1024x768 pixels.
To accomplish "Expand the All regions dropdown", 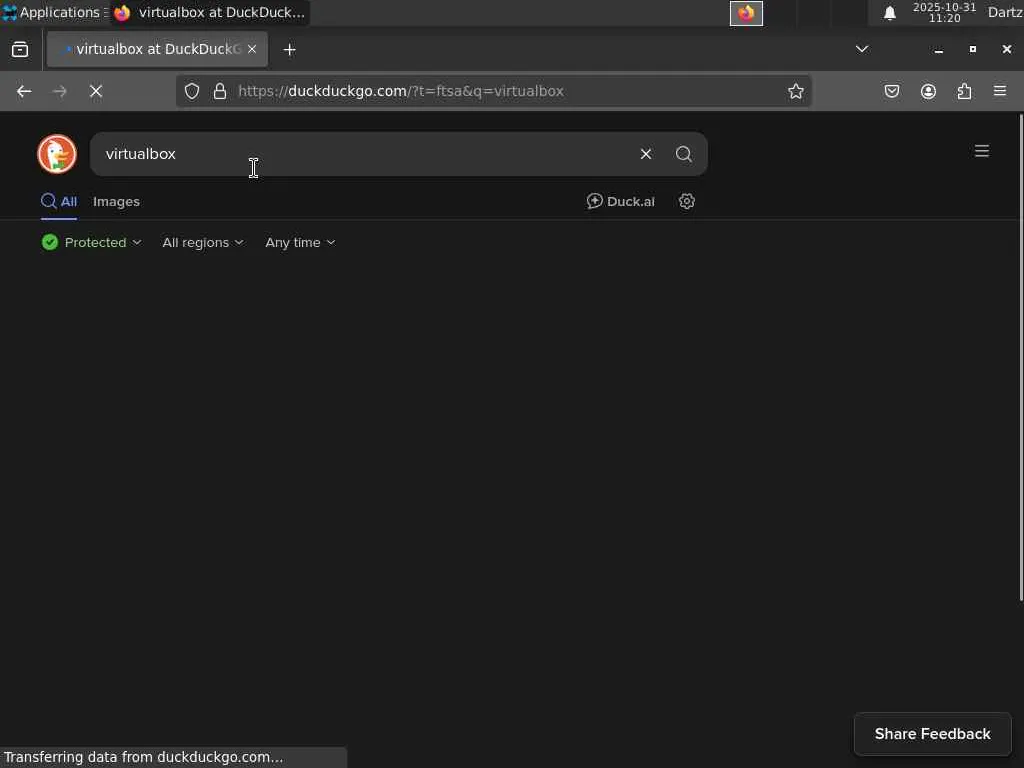I will 203,242.
